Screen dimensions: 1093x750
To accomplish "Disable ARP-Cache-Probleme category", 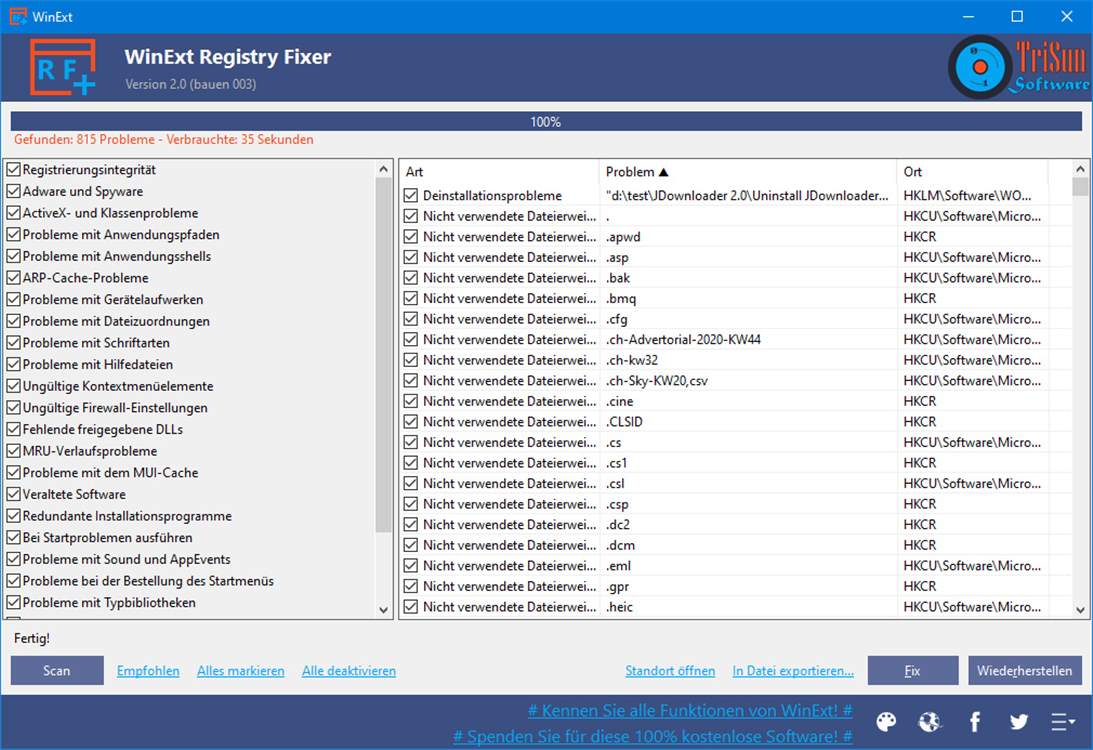I will point(13,277).
